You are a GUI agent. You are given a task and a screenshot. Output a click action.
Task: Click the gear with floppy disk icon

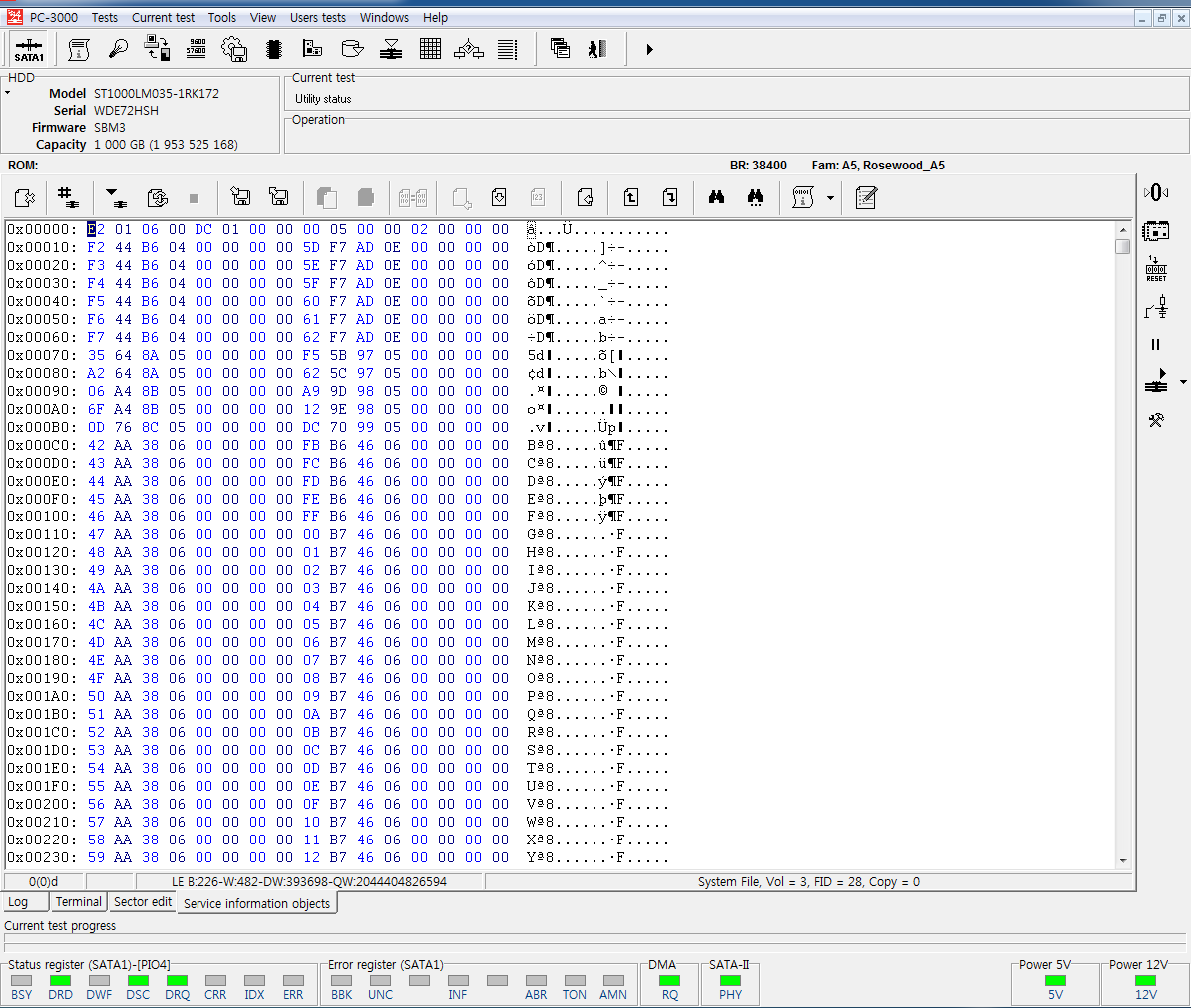pos(234,49)
